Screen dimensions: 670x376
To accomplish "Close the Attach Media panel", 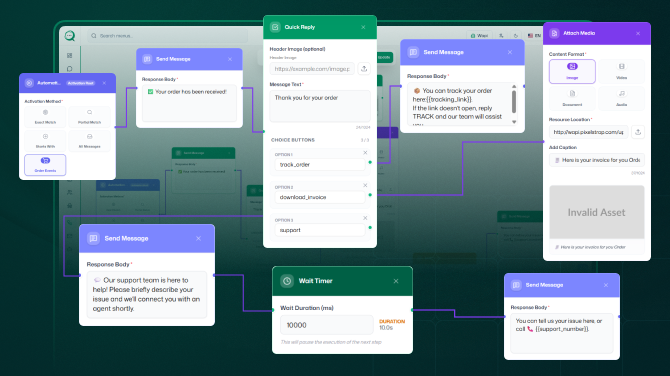I will point(638,33).
